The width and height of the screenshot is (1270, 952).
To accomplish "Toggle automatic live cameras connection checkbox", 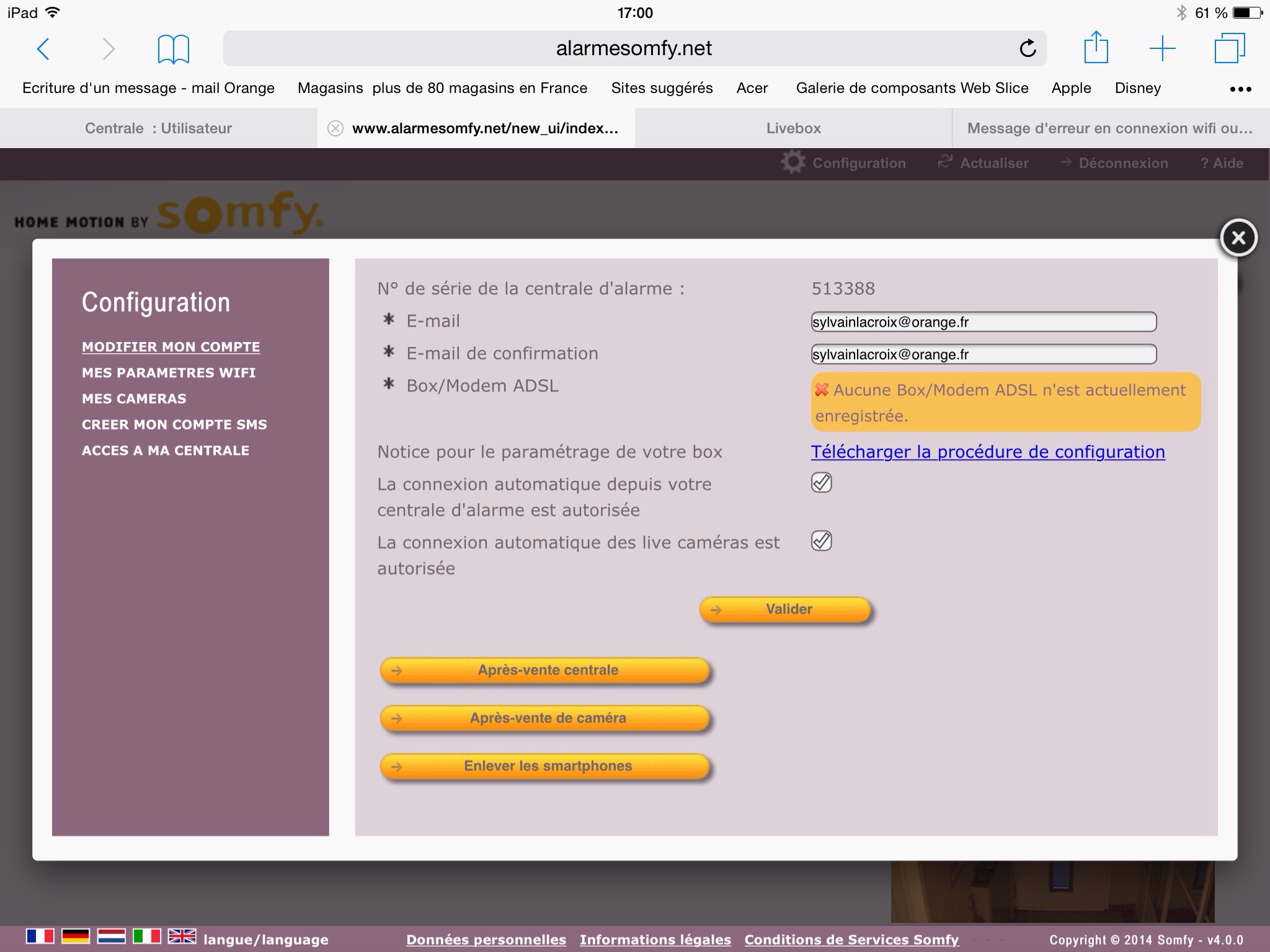I will pos(822,541).
